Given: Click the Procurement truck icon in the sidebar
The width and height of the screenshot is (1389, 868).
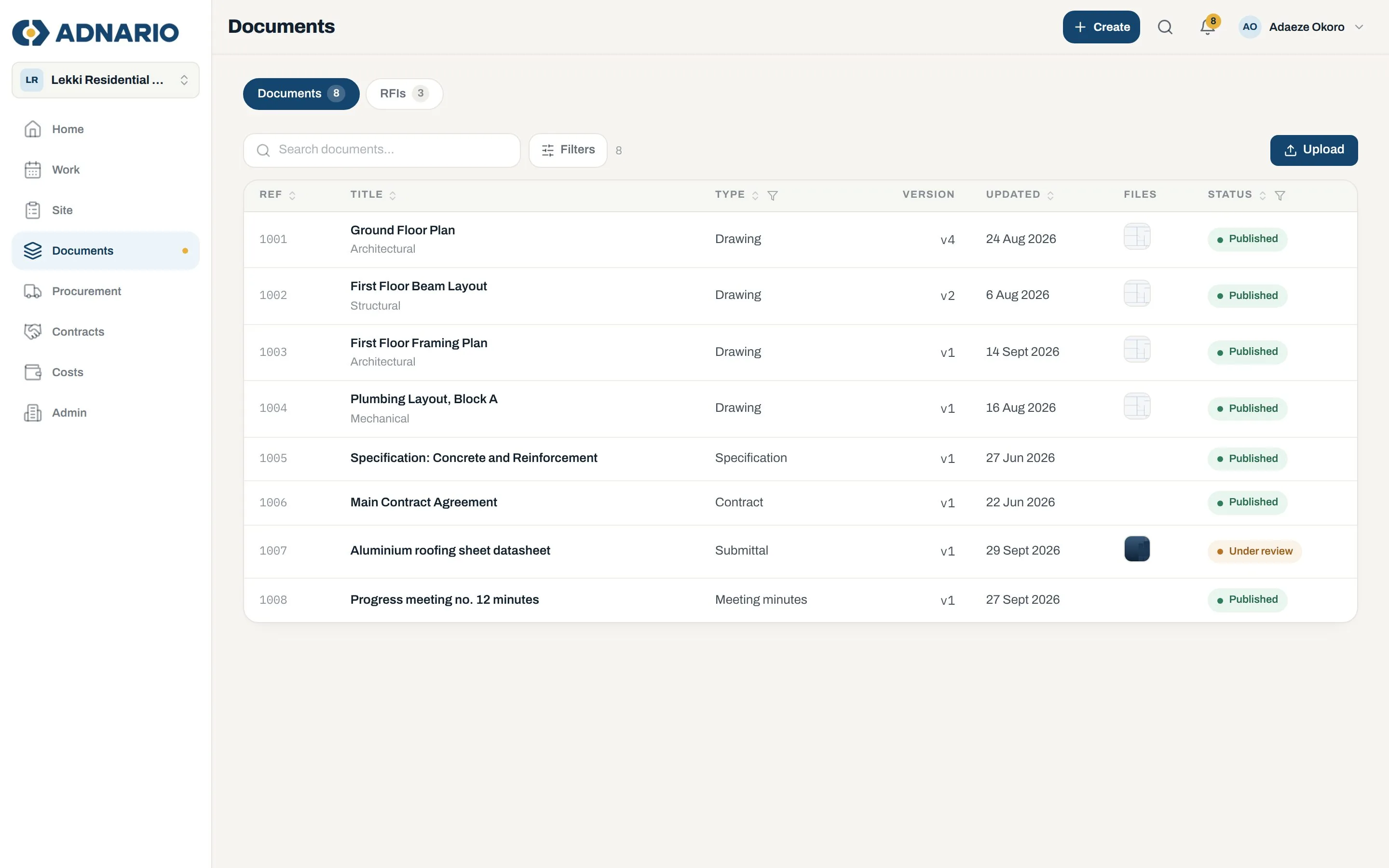Looking at the screenshot, I should [33, 291].
